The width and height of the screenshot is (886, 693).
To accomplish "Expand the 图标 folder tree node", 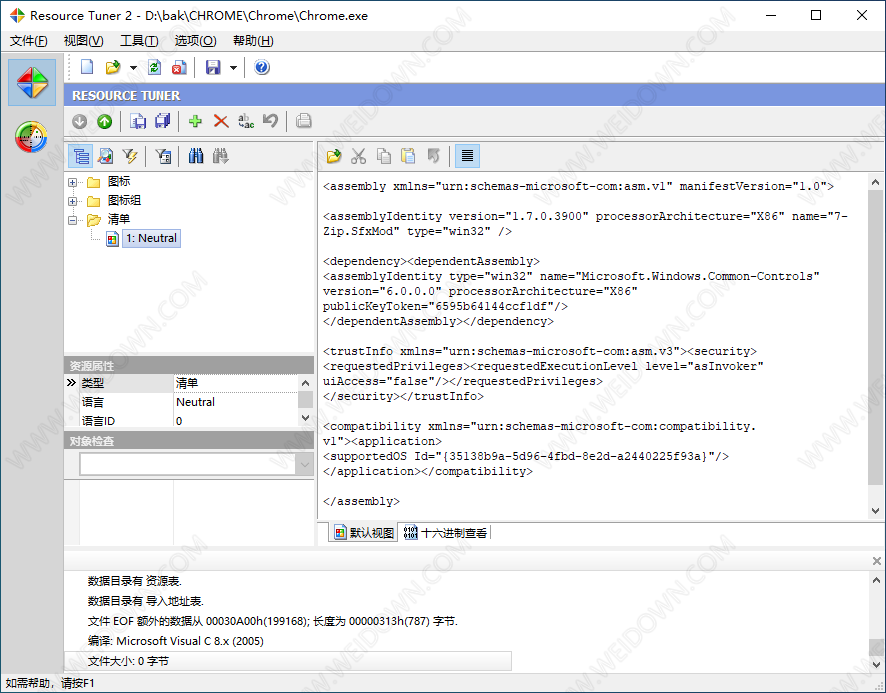I will [73, 182].
